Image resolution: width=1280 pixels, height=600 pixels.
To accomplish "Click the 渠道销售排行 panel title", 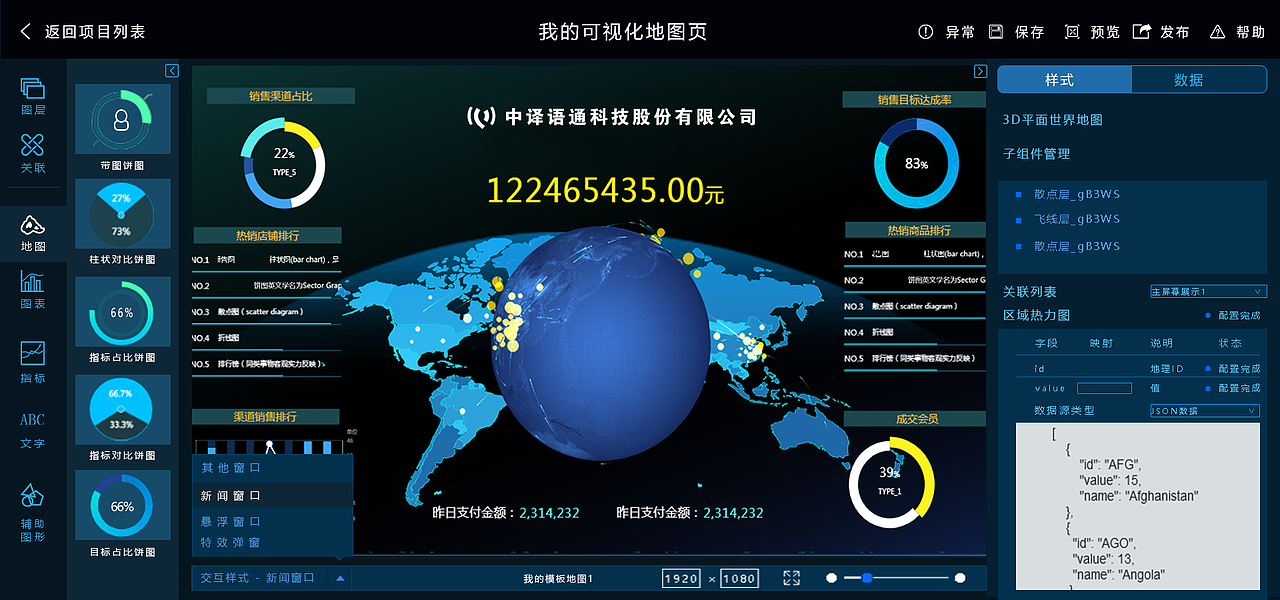I will (x=266, y=416).
